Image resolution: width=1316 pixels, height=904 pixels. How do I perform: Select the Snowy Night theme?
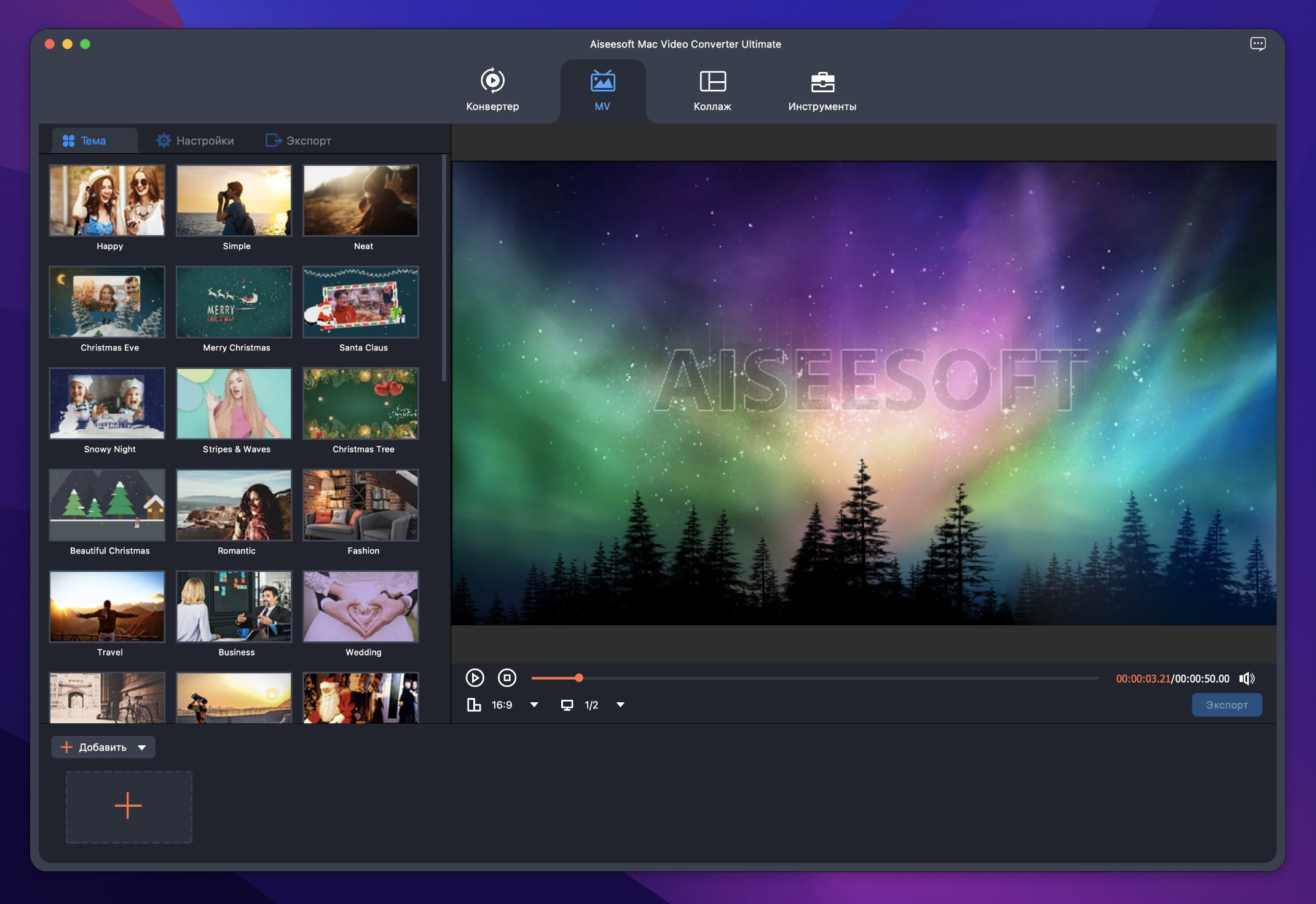point(108,403)
